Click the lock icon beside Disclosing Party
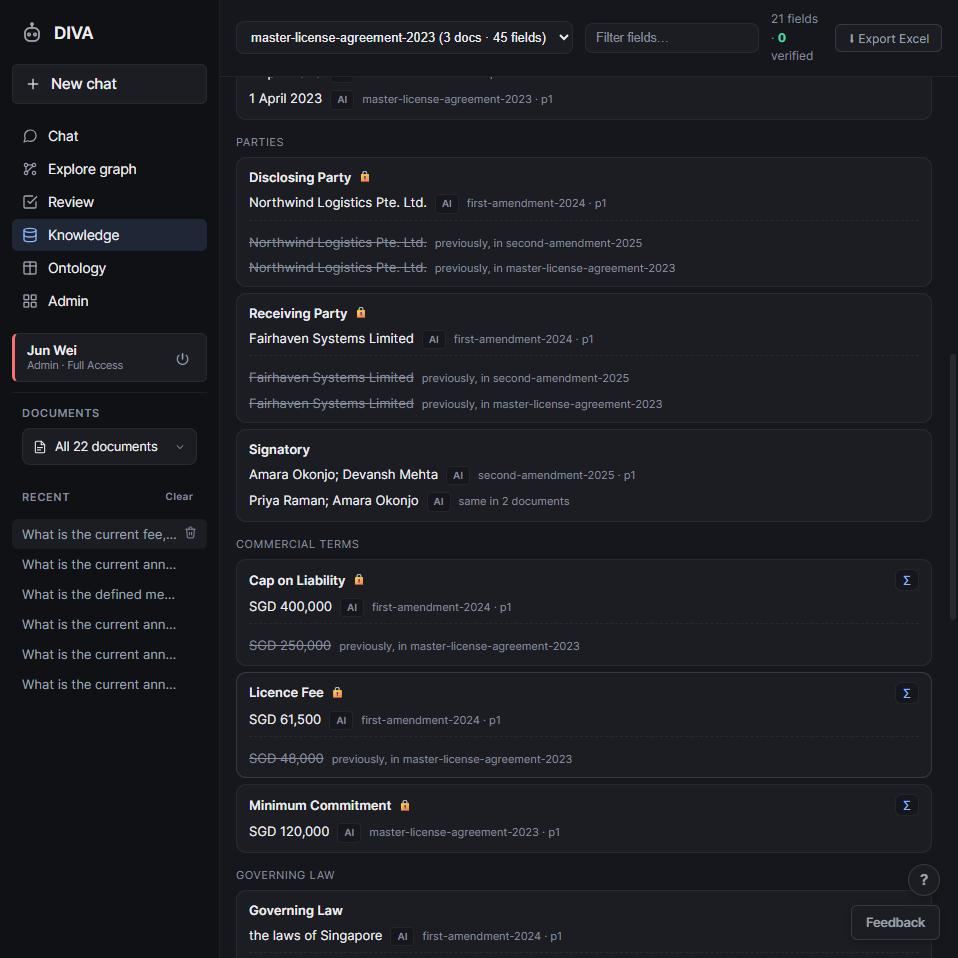 coord(365,177)
